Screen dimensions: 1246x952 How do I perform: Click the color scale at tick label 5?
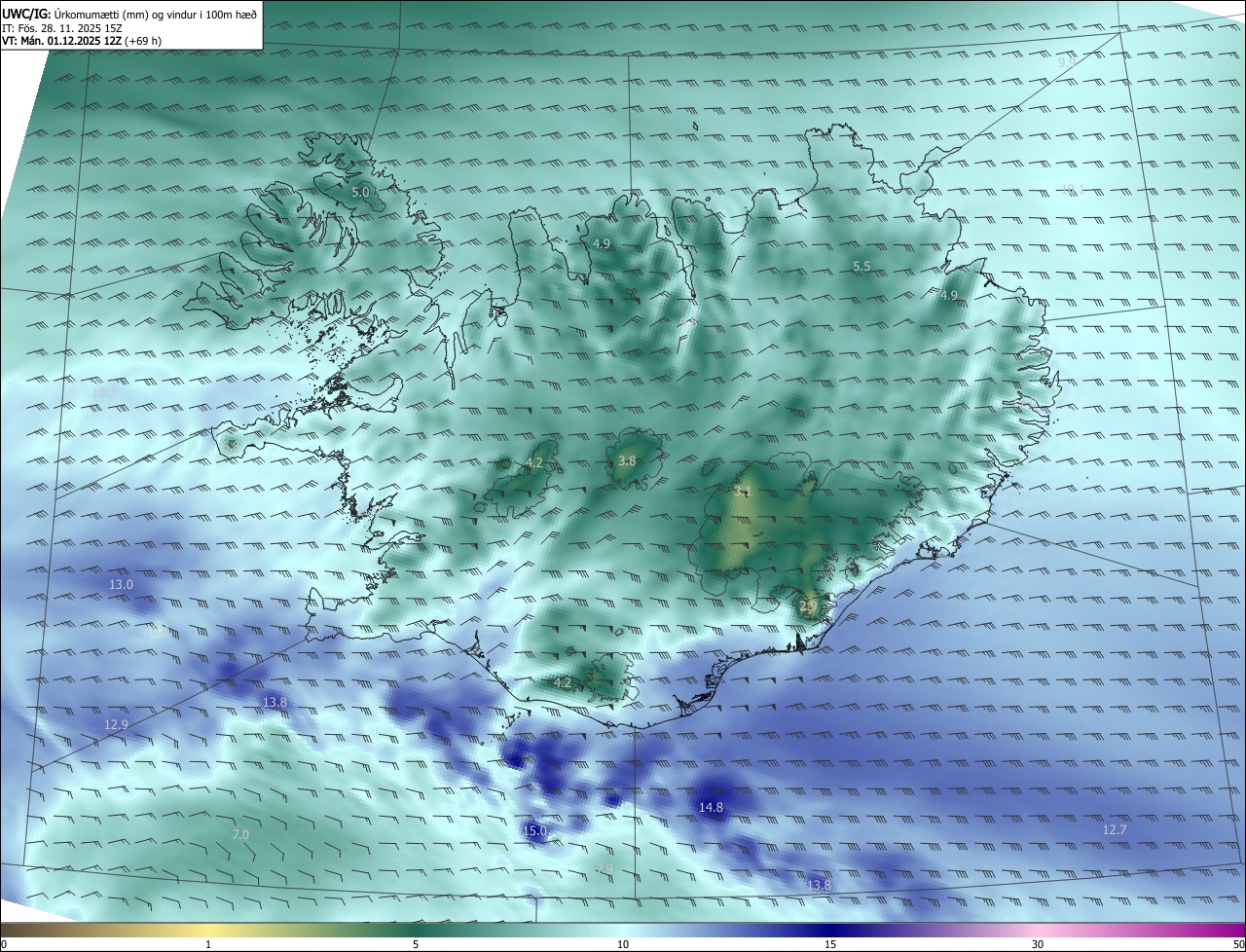tap(416, 944)
